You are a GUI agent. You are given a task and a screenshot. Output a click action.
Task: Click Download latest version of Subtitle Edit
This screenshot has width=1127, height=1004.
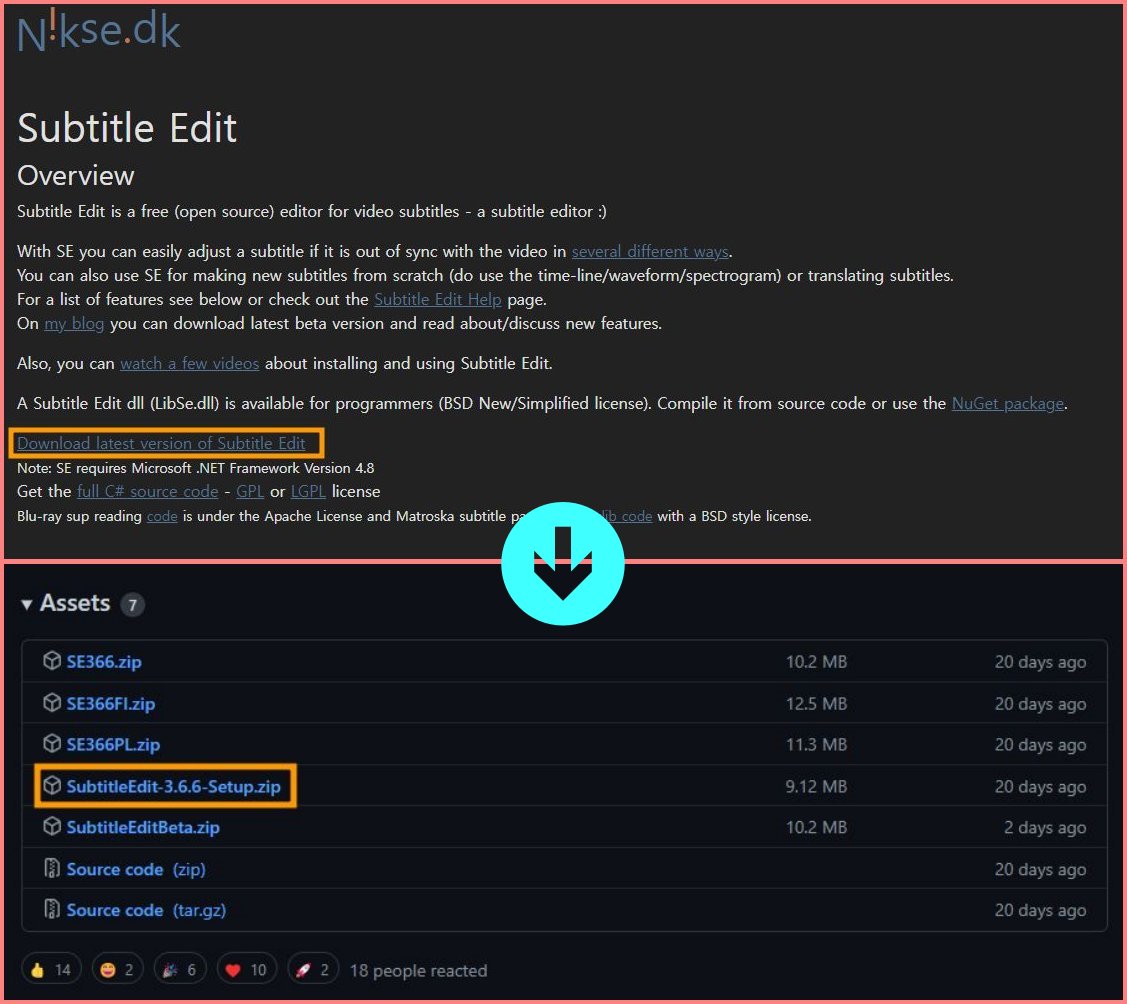(x=161, y=443)
